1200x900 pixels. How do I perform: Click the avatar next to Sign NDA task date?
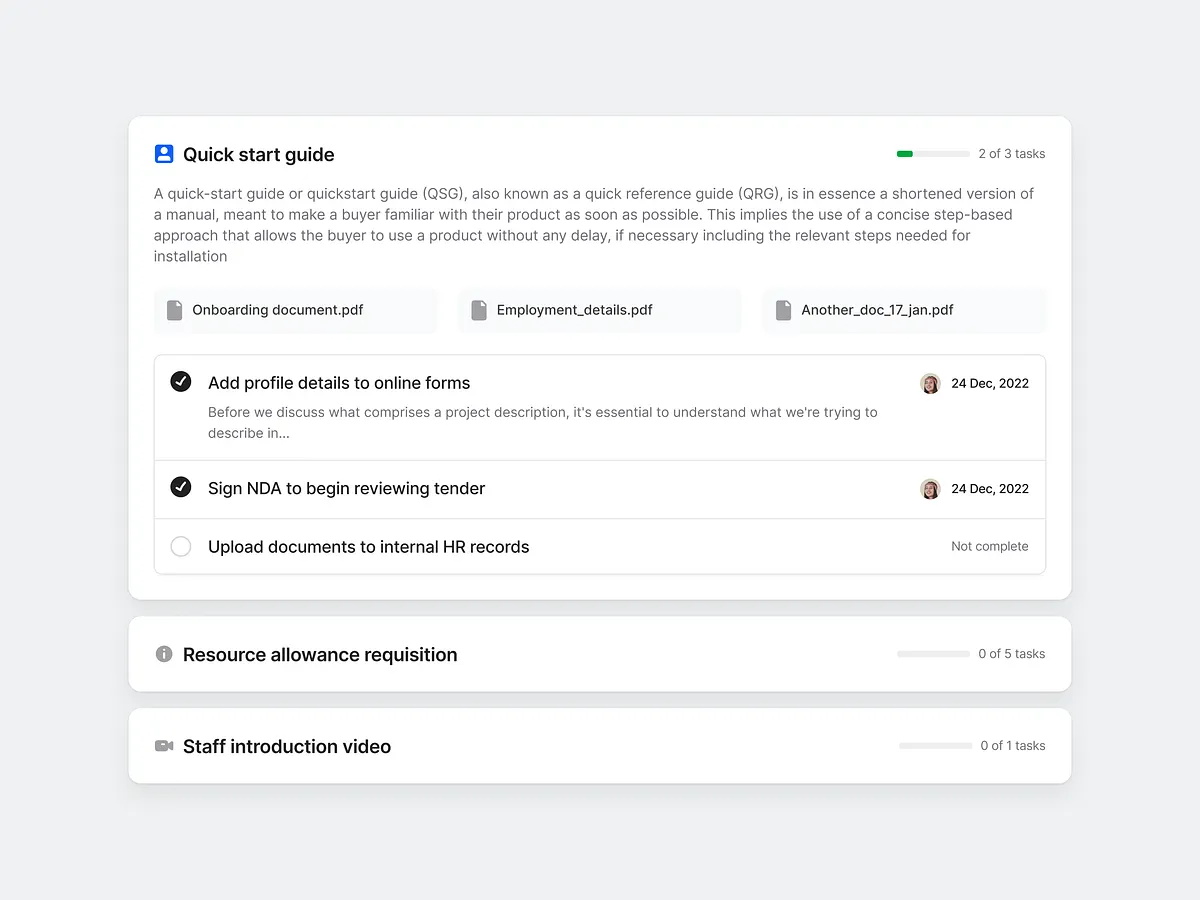(x=930, y=489)
